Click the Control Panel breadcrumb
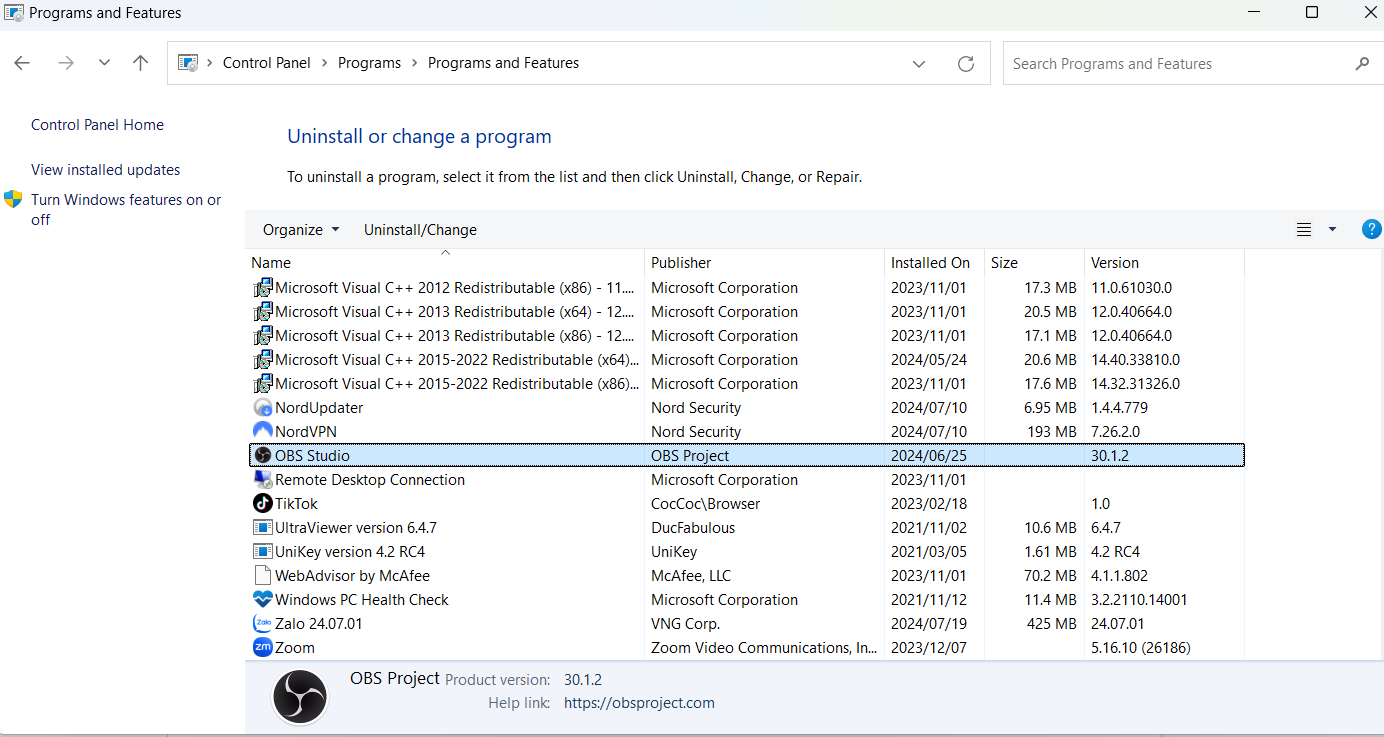The height and width of the screenshot is (737, 1384). click(x=267, y=63)
